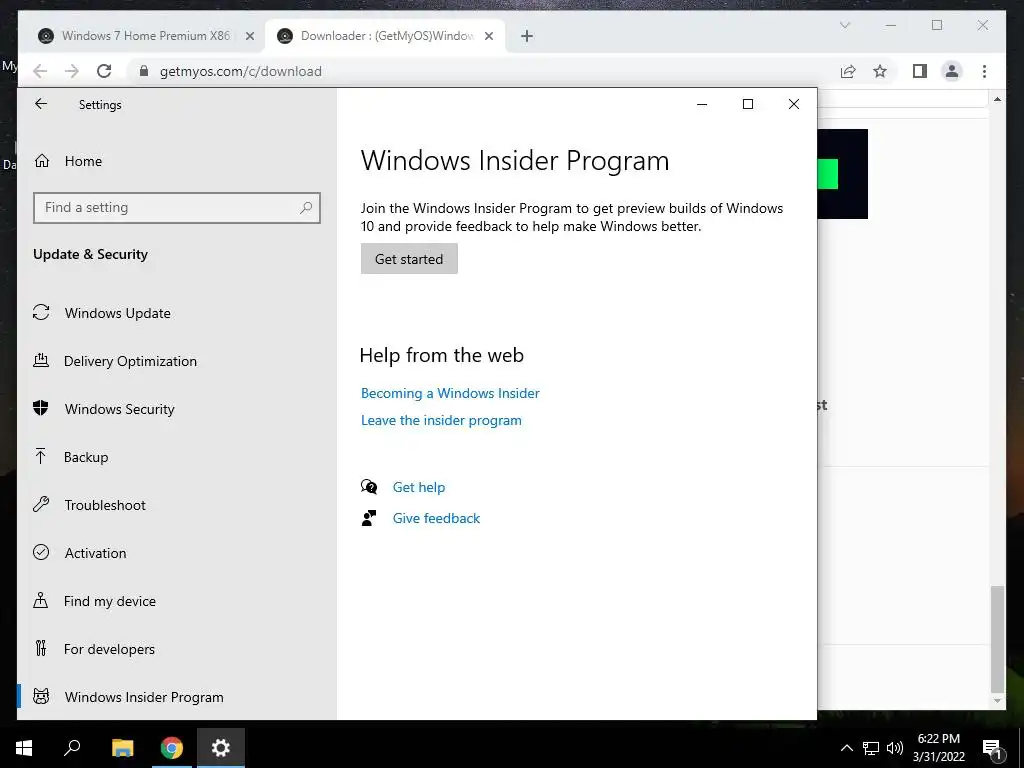Click the search magnifier in Find a setting
The image size is (1024, 768).
306,208
